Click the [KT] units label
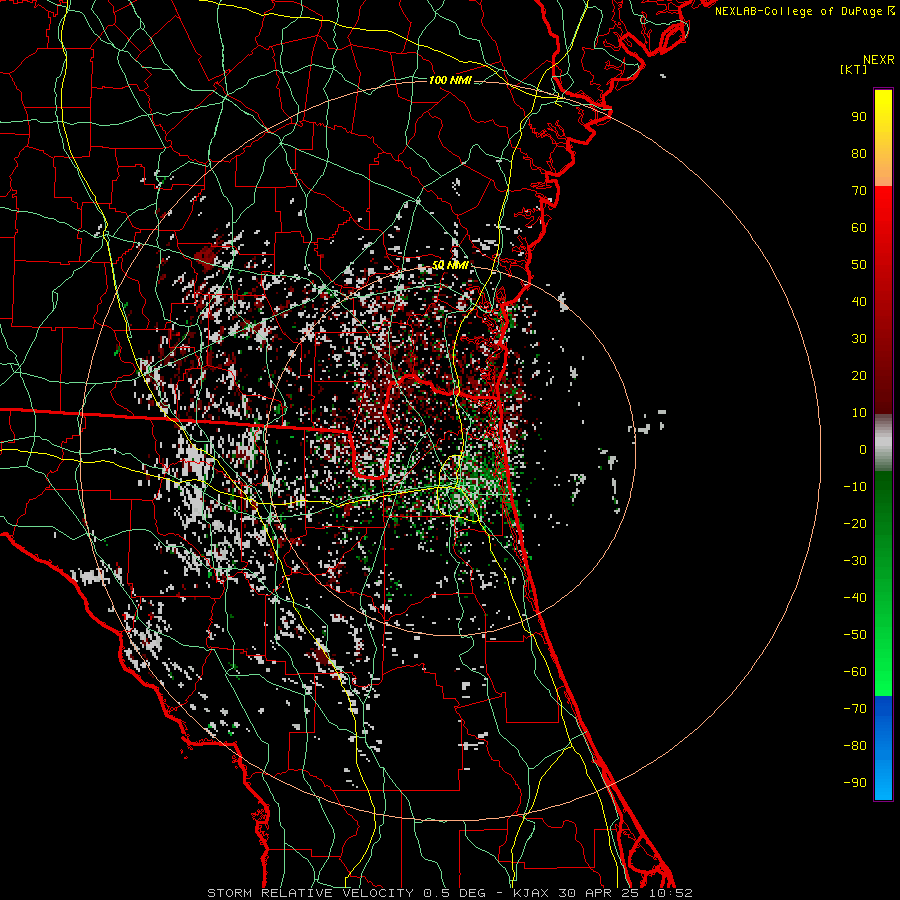The height and width of the screenshot is (900, 900). click(x=854, y=69)
